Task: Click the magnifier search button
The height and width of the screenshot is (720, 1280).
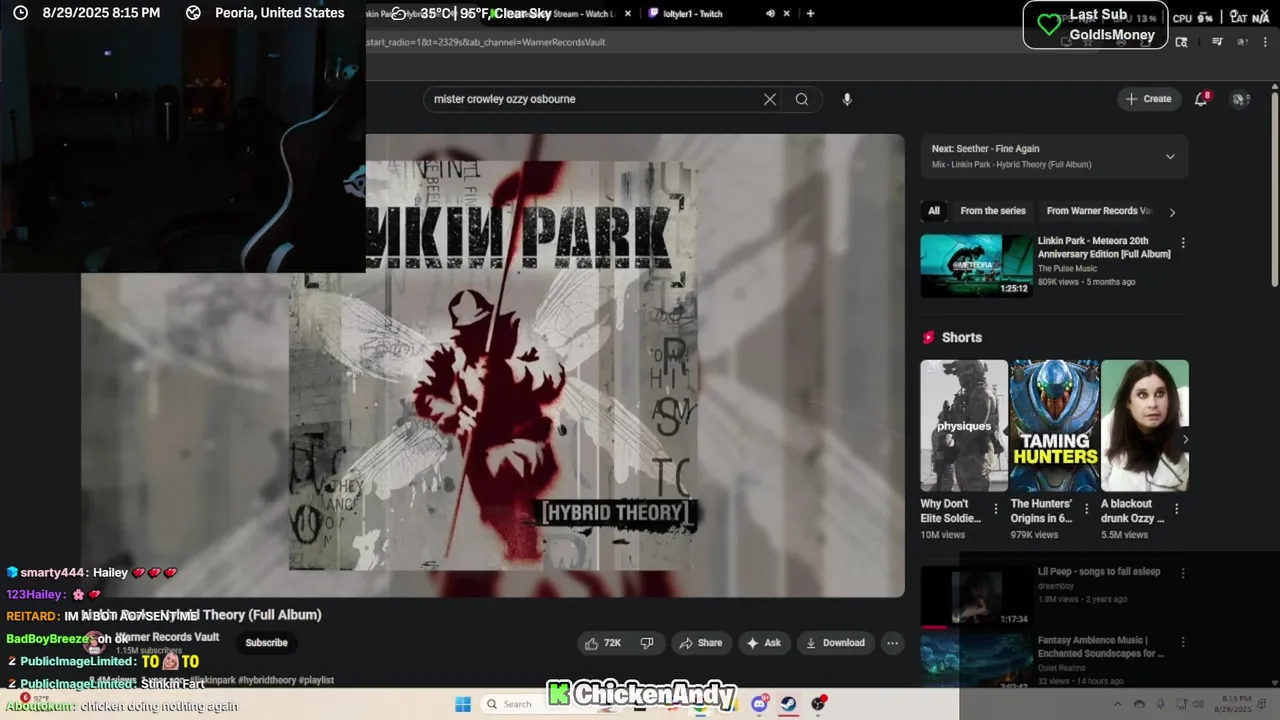Action: tap(802, 99)
